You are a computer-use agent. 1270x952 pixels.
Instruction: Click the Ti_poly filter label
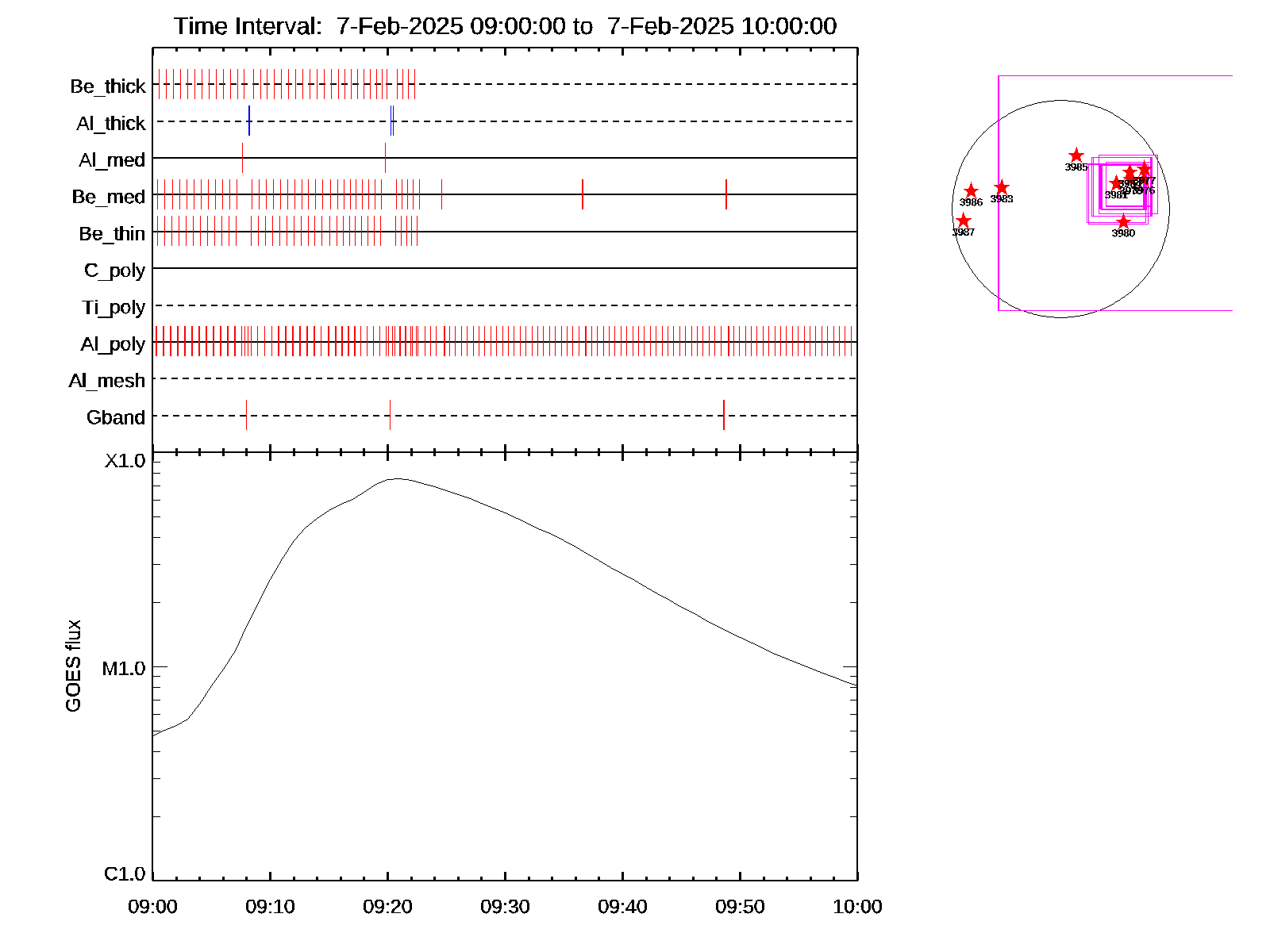click(x=114, y=307)
